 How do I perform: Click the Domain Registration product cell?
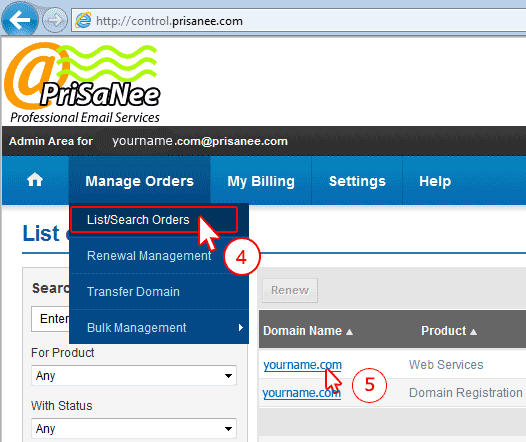pyautogui.click(x=466, y=393)
